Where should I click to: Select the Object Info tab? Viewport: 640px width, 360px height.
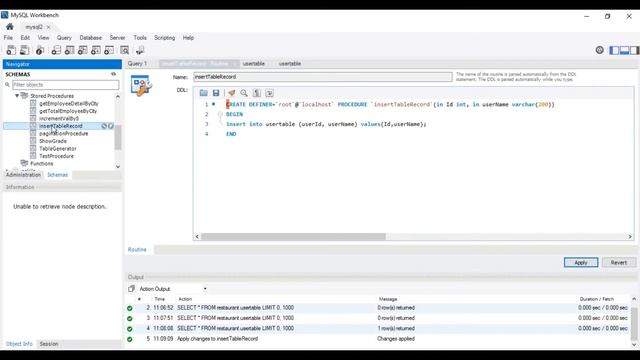coord(19,344)
